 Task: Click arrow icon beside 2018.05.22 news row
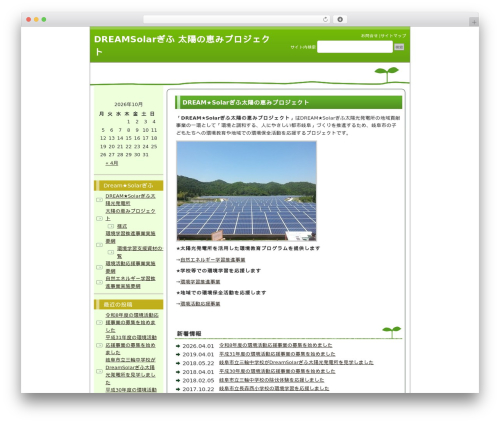click(178, 363)
